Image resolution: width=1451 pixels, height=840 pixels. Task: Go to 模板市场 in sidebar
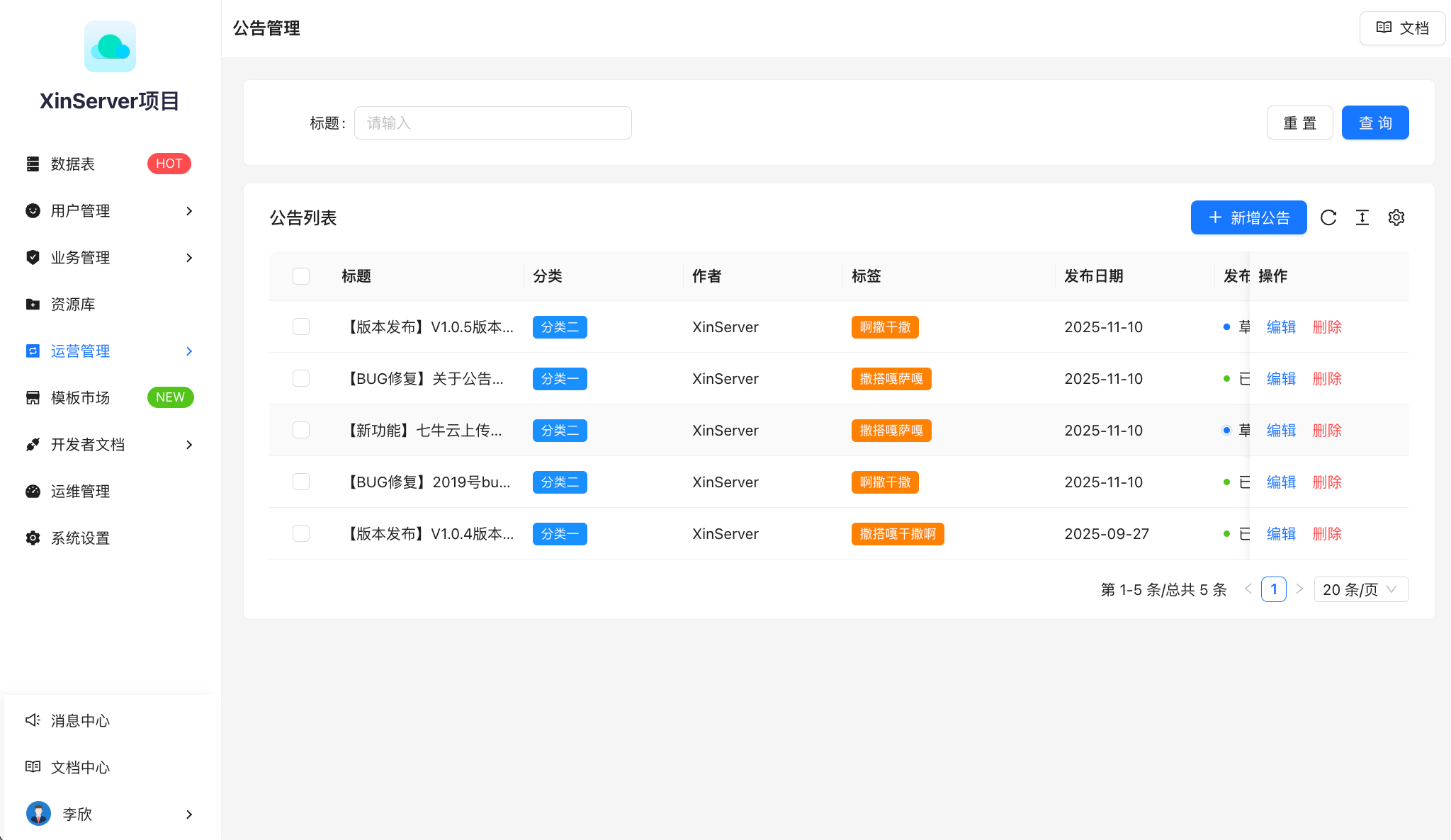tap(80, 398)
